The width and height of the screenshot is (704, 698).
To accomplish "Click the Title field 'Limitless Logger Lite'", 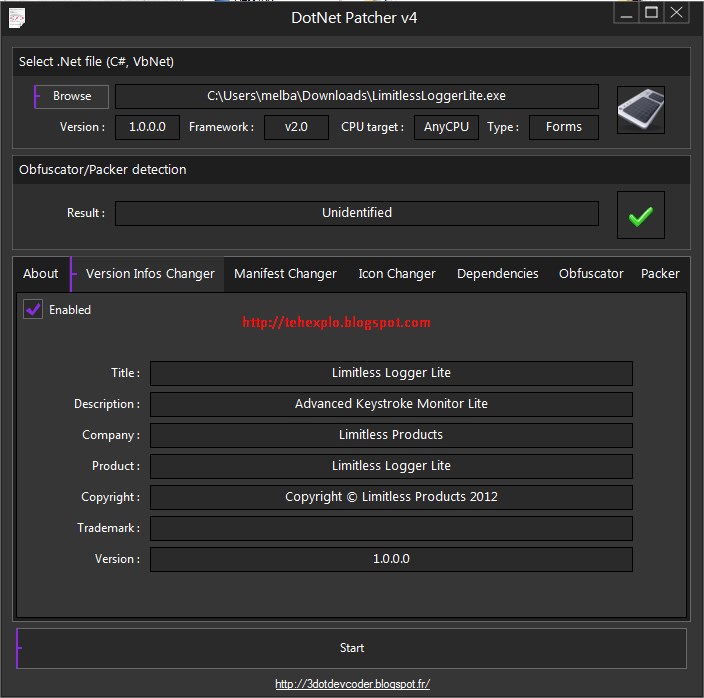I will (x=391, y=373).
